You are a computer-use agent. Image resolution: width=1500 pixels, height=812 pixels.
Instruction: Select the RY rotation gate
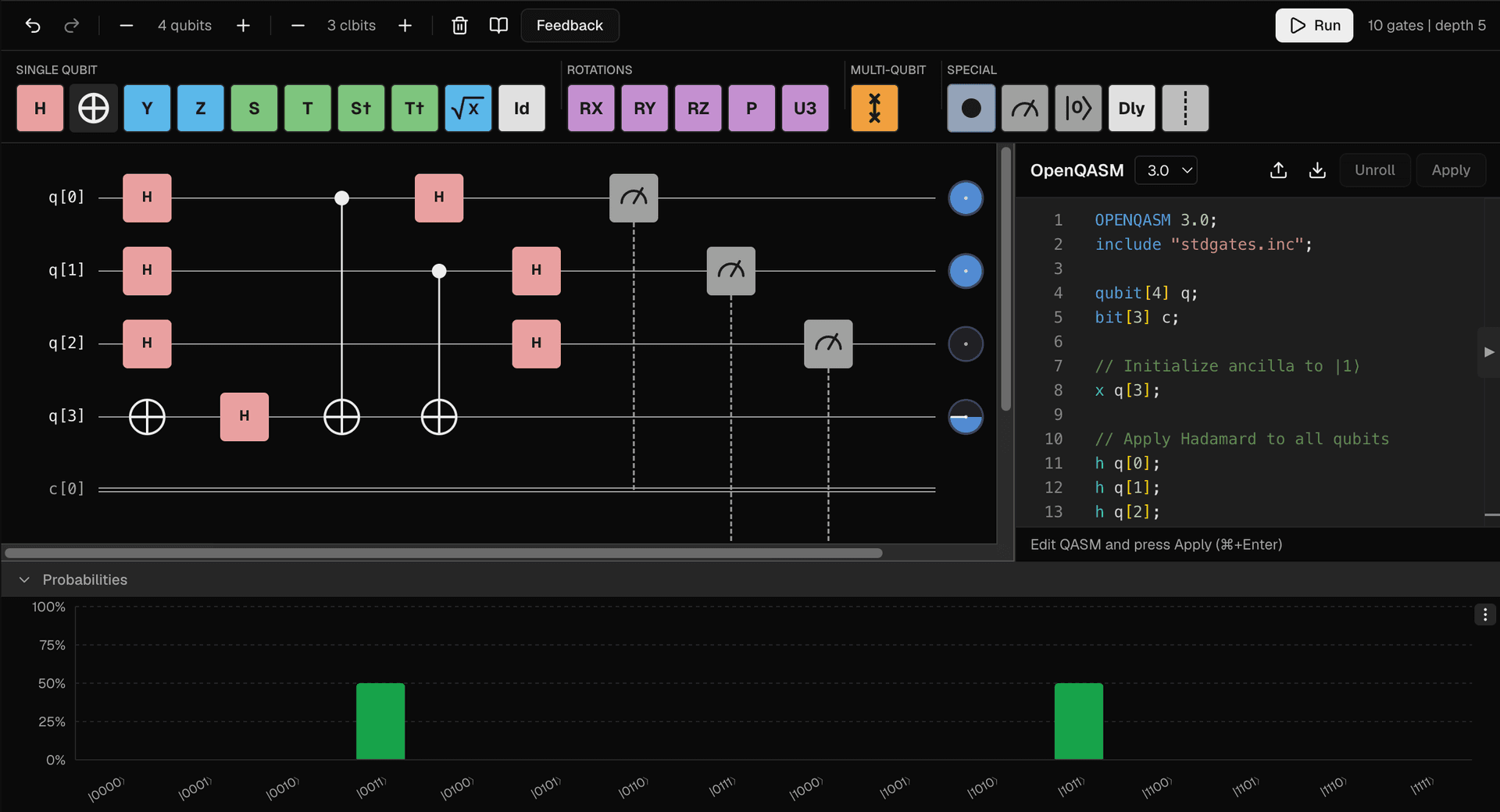(x=645, y=109)
